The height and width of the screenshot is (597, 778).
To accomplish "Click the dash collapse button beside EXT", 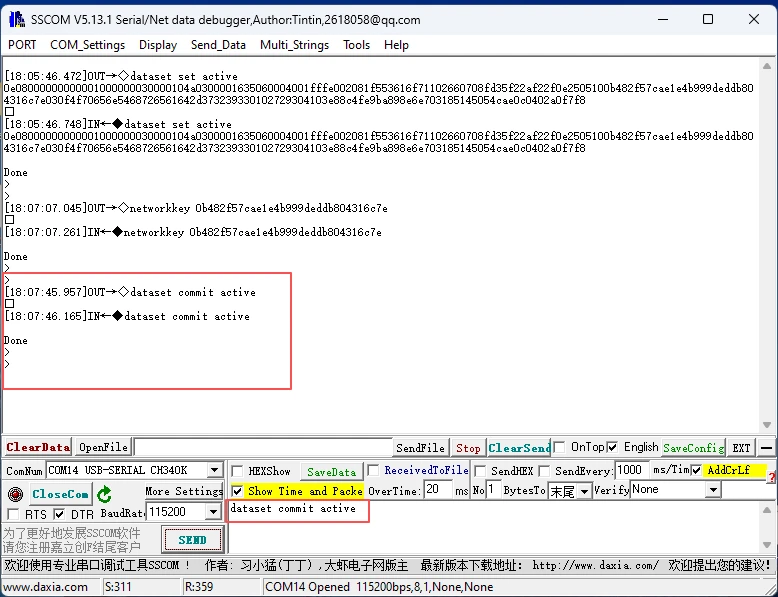I will coord(766,448).
